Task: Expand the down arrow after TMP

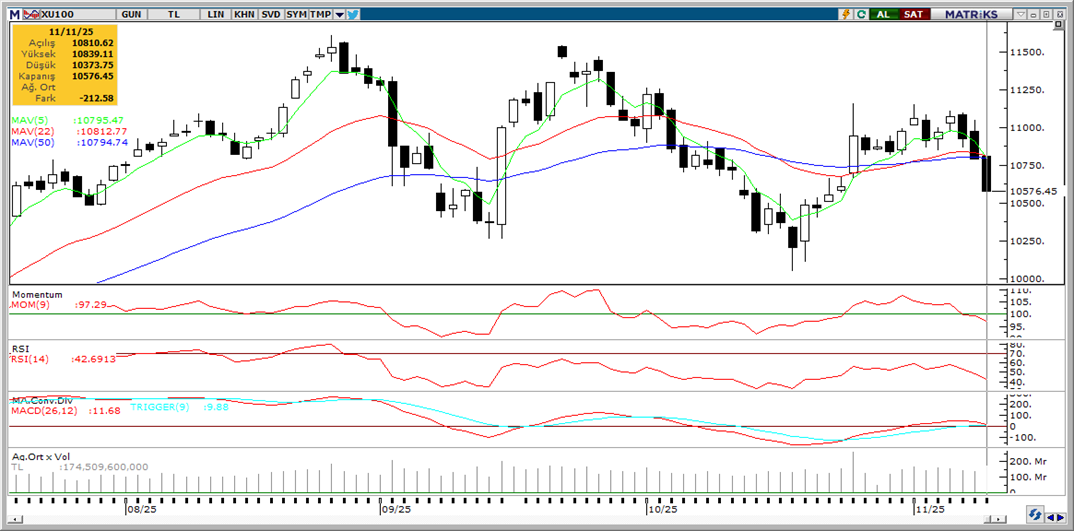Action: (x=340, y=15)
